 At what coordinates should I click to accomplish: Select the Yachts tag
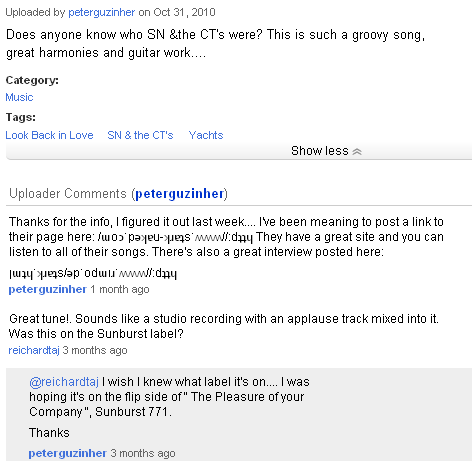click(206, 135)
